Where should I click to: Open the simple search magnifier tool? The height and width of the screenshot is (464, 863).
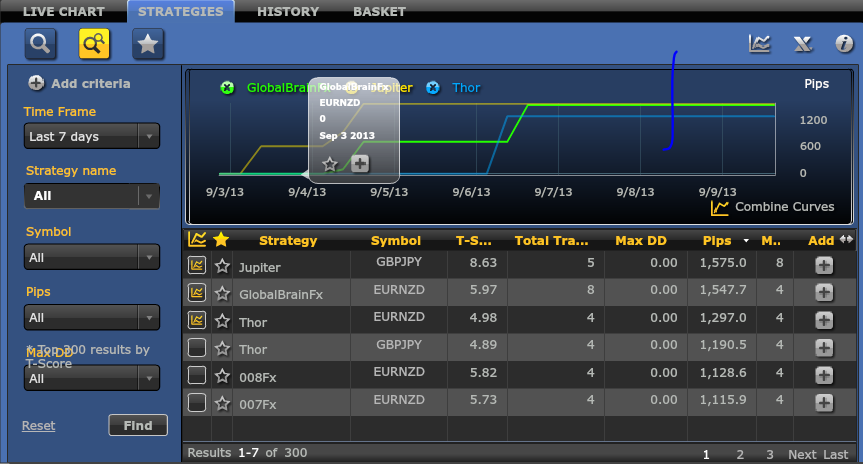[x=40, y=43]
